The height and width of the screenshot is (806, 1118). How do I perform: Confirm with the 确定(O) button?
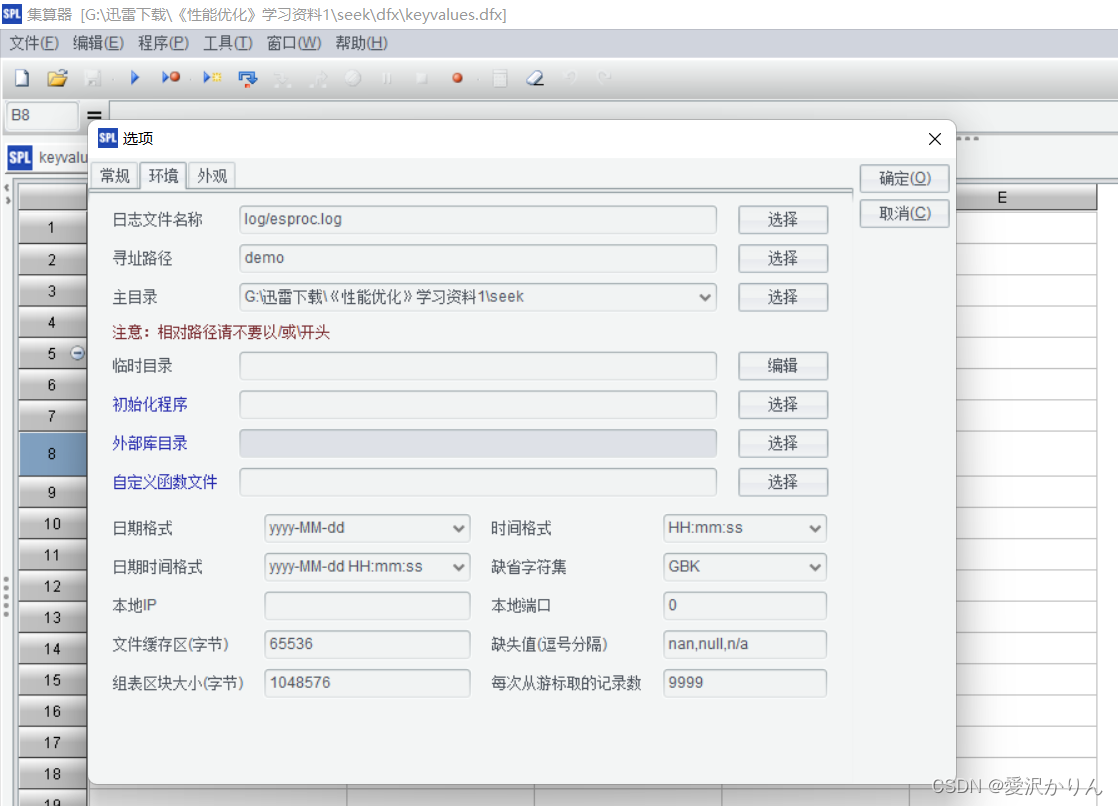pos(904,178)
